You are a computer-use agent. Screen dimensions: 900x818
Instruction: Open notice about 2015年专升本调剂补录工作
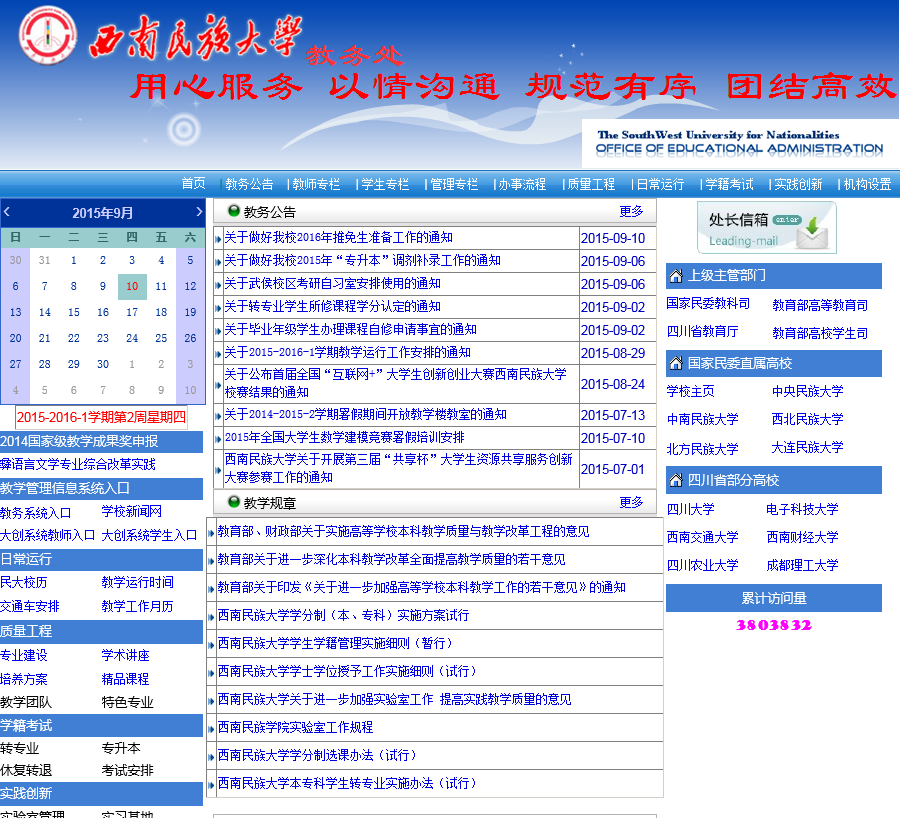tap(362, 260)
